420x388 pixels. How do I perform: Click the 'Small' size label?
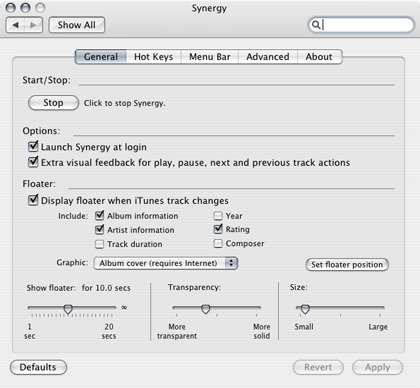(x=304, y=327)
